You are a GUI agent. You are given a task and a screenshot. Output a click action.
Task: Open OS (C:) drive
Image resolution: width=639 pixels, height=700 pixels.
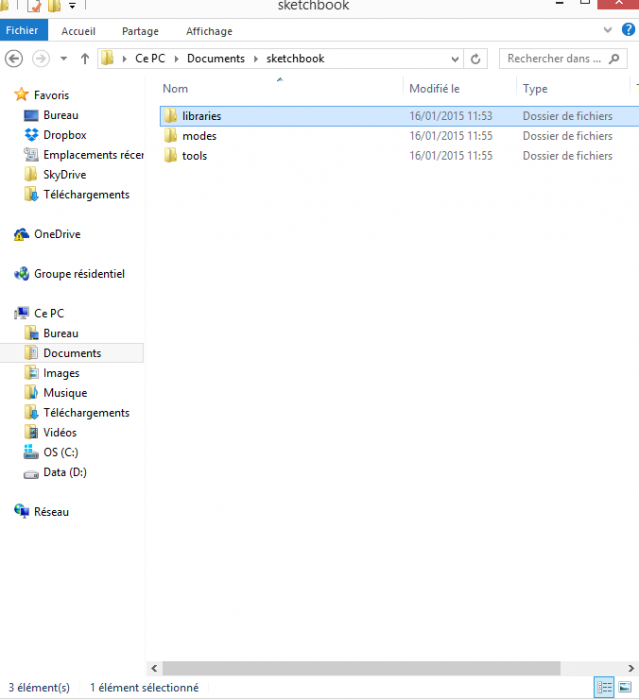(60, 452)
